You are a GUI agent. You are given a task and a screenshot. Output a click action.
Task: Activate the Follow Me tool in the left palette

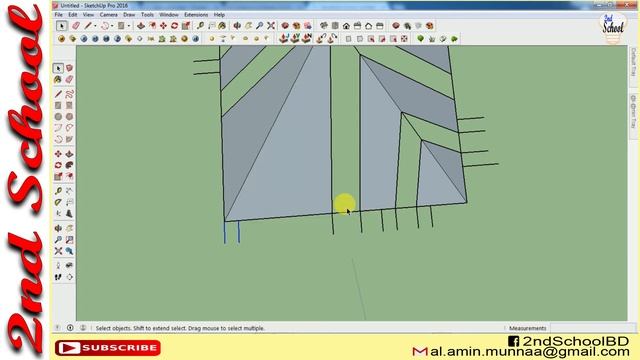(69, 165)
